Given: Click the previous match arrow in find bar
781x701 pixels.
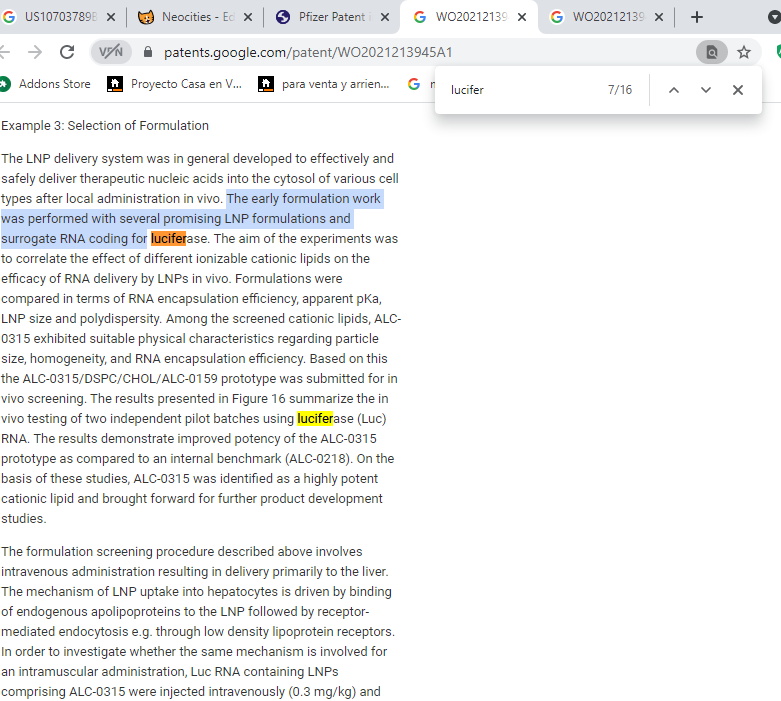Looking at the screenshot, I should click(674, 90).
